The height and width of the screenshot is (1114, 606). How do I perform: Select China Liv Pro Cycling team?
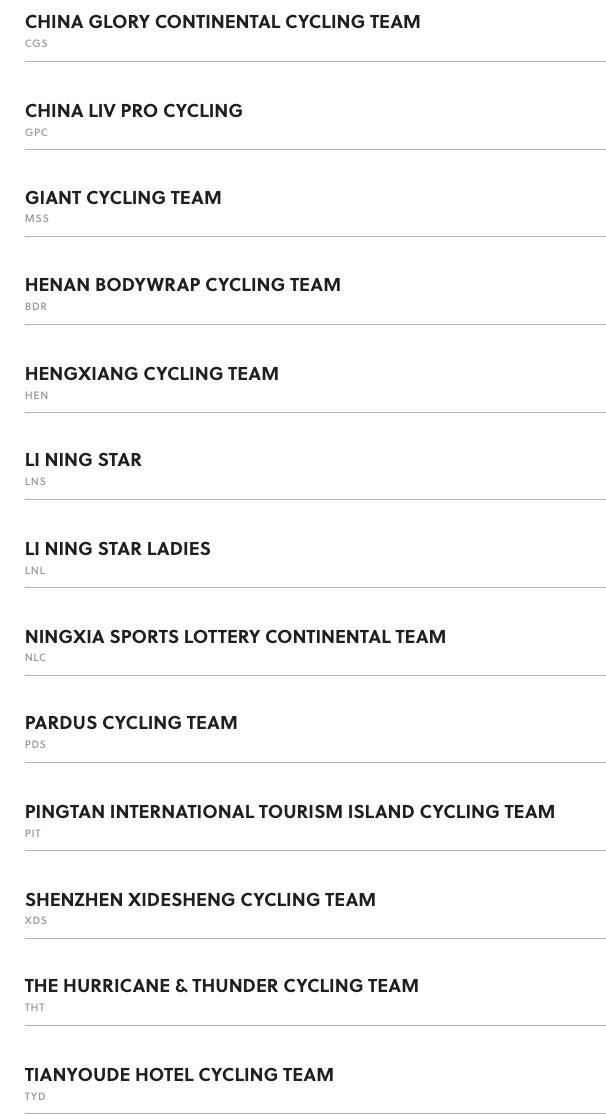coord(134,111)
